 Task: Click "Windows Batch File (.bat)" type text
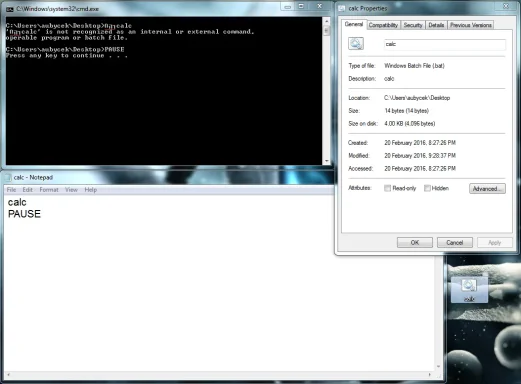point(414,66)
